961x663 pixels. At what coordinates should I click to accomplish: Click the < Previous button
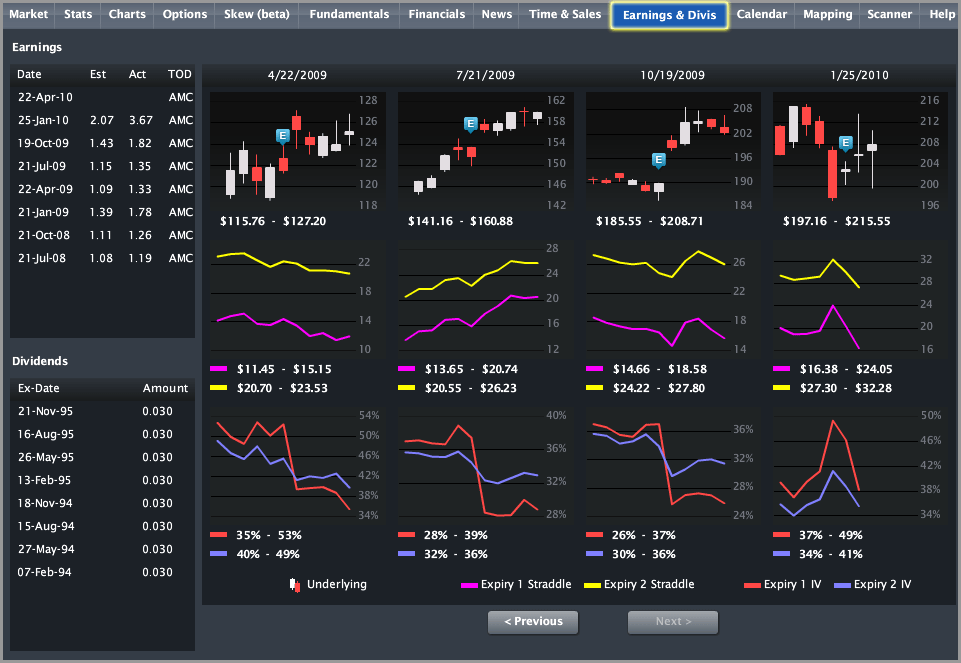click(533, 622)
